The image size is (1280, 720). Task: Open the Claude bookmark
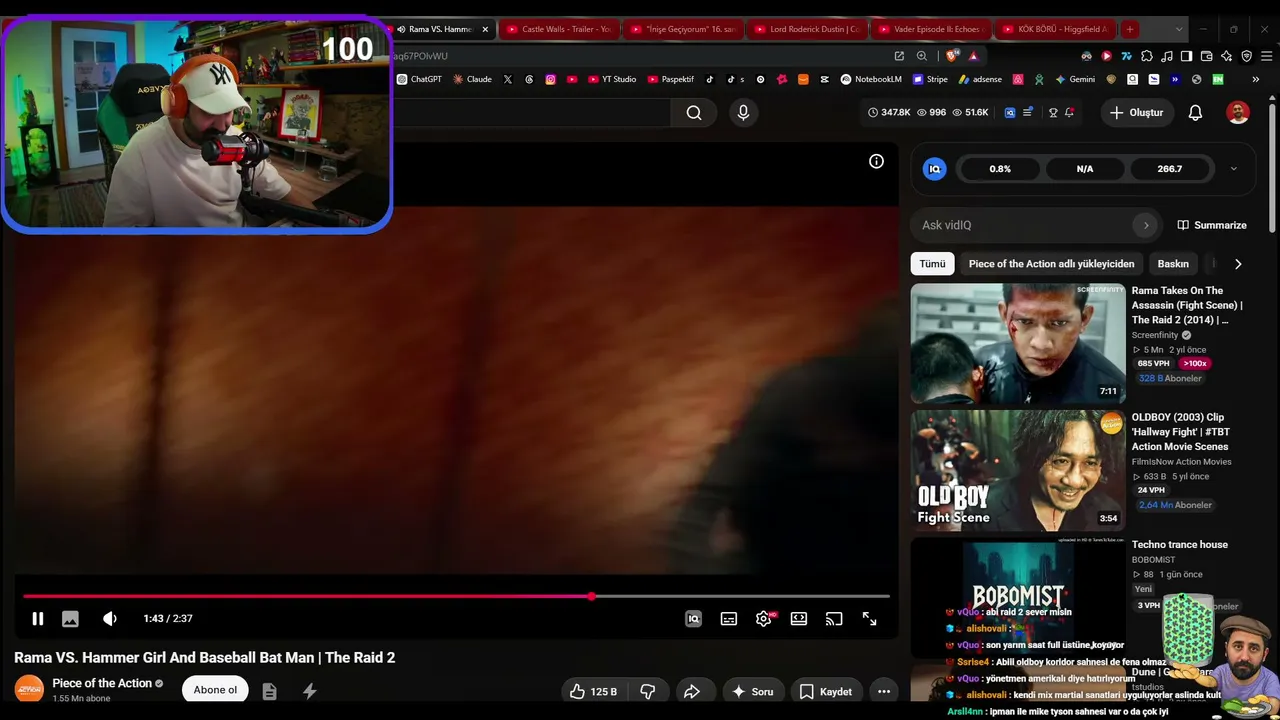472,79
